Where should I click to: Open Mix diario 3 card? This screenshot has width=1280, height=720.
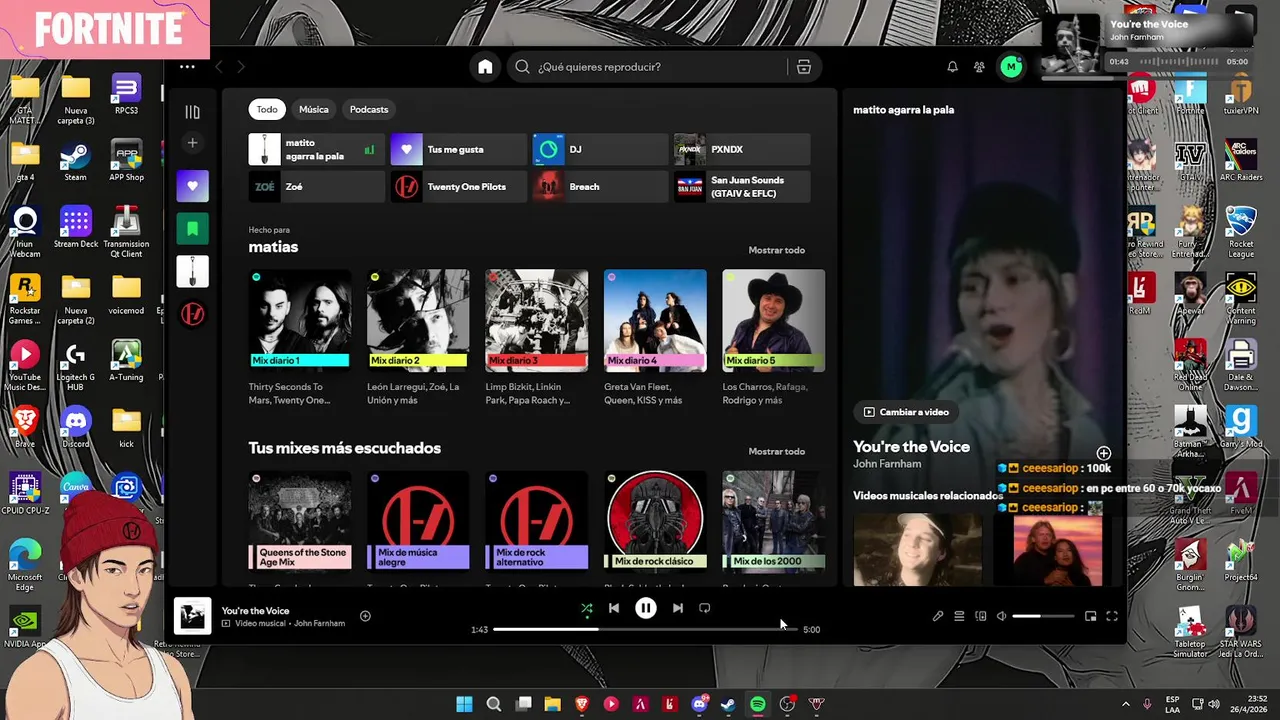(537, 337)
